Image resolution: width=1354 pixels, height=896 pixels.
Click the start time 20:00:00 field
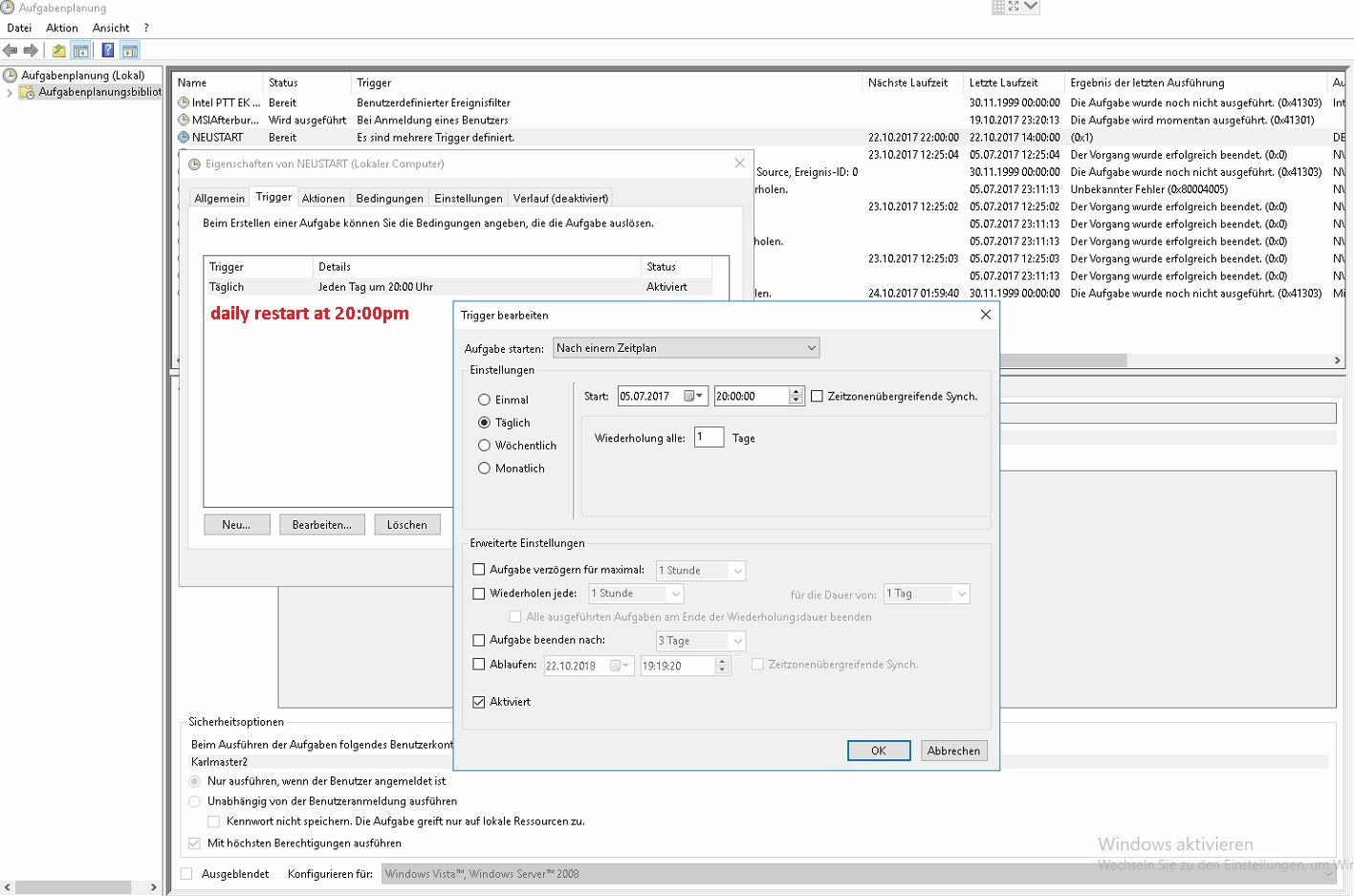point(752,396)
